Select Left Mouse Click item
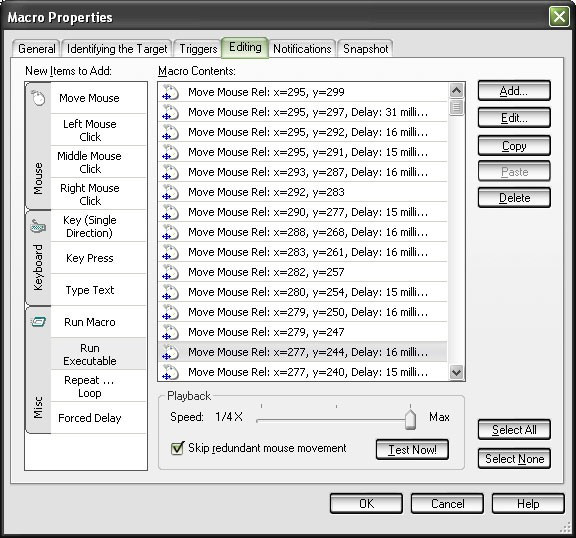Image resolution: width=576 pixels, height=538 pixels. coord(98,130)
